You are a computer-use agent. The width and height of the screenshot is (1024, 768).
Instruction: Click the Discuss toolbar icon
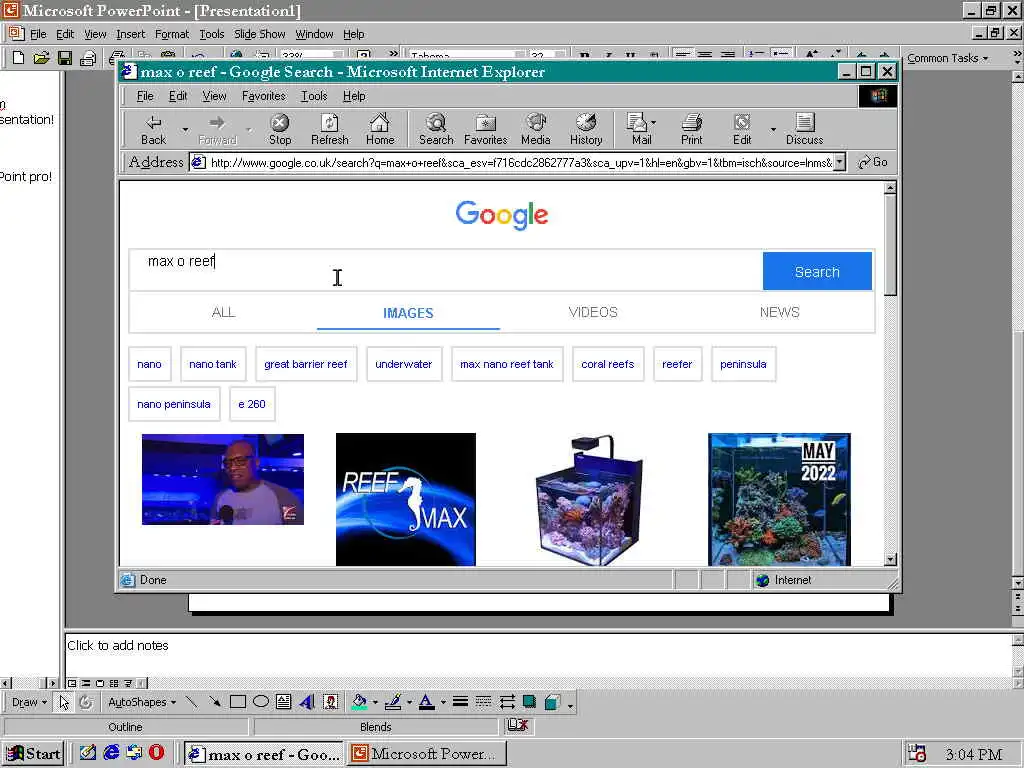pos(805,129)
